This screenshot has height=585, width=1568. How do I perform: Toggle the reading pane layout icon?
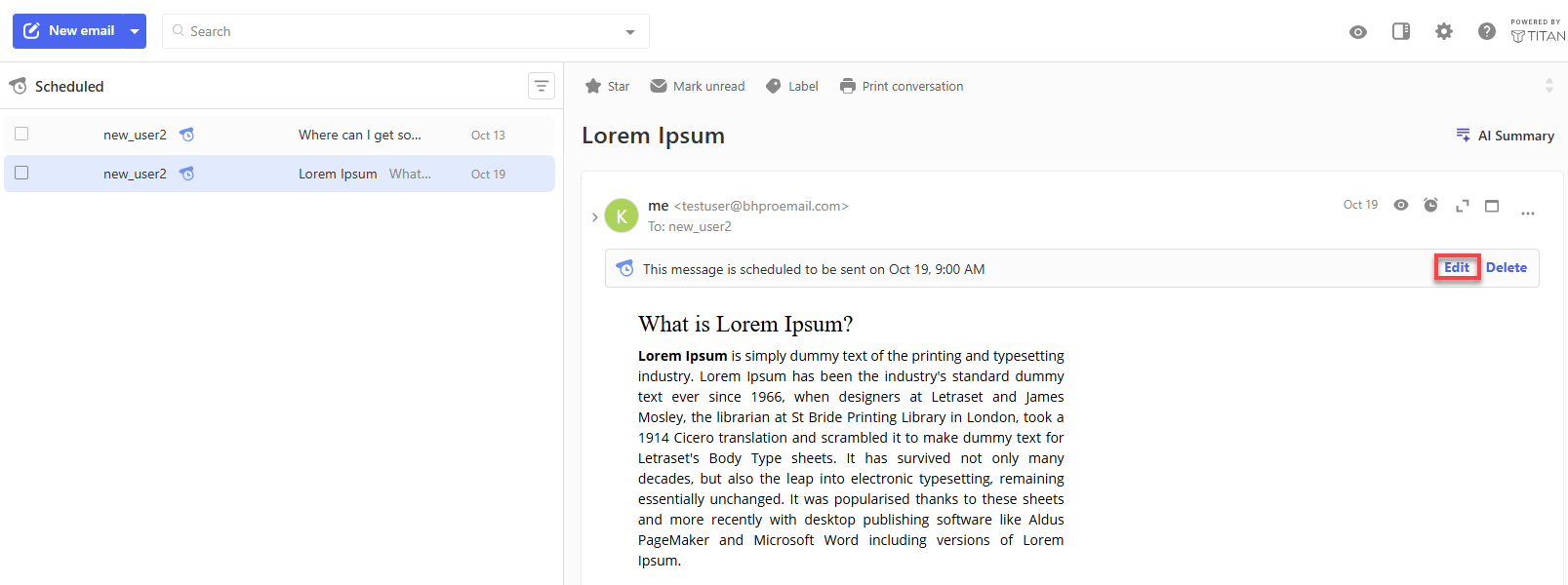click(1401, 31)
